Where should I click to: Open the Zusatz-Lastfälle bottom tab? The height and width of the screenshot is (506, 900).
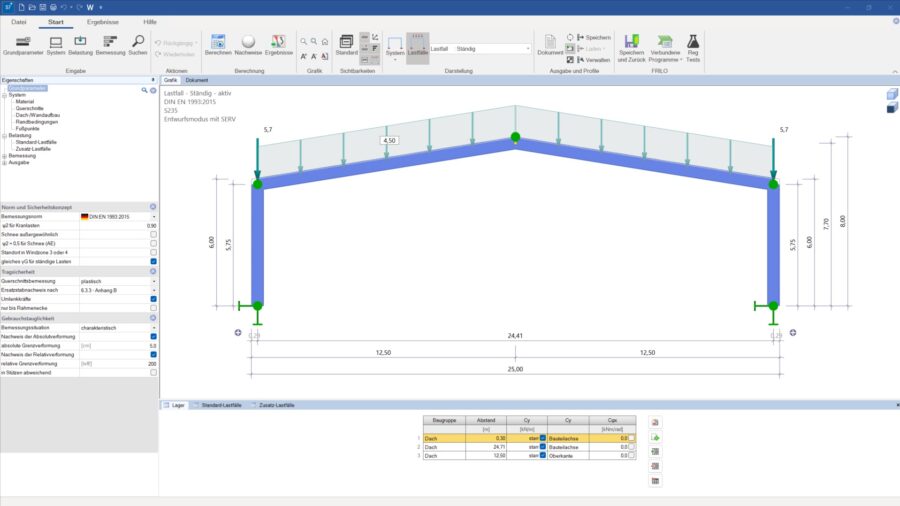coord(278,405)
